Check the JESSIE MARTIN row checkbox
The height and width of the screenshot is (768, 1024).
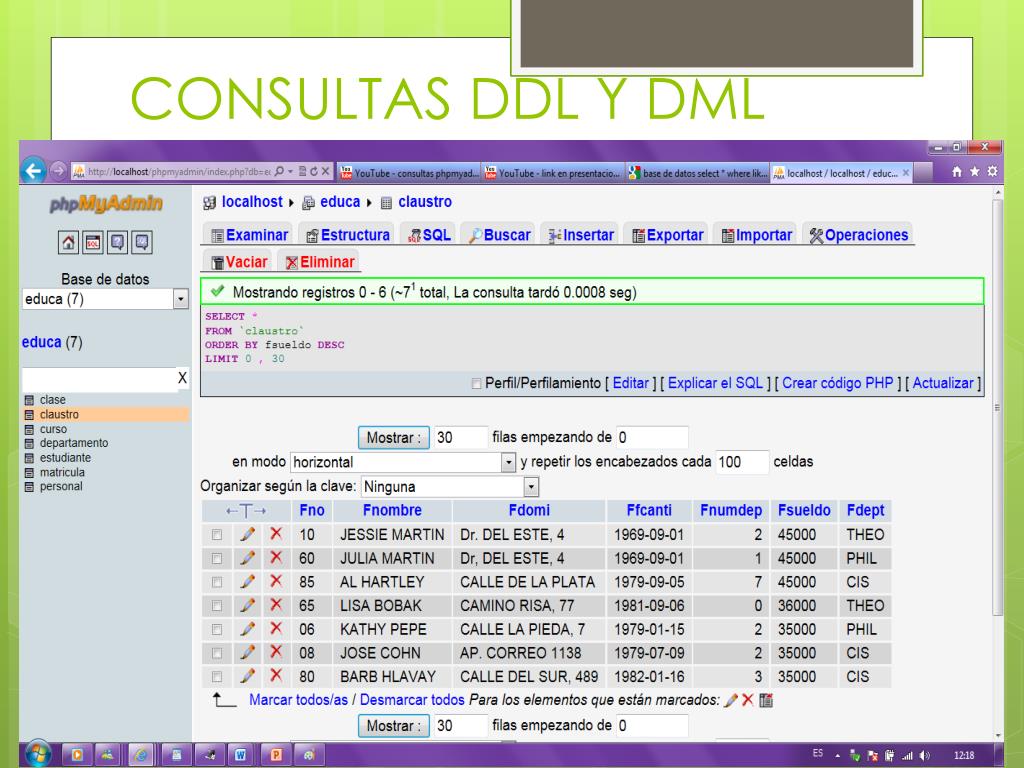pyautogui.click(x=217, y=535)
